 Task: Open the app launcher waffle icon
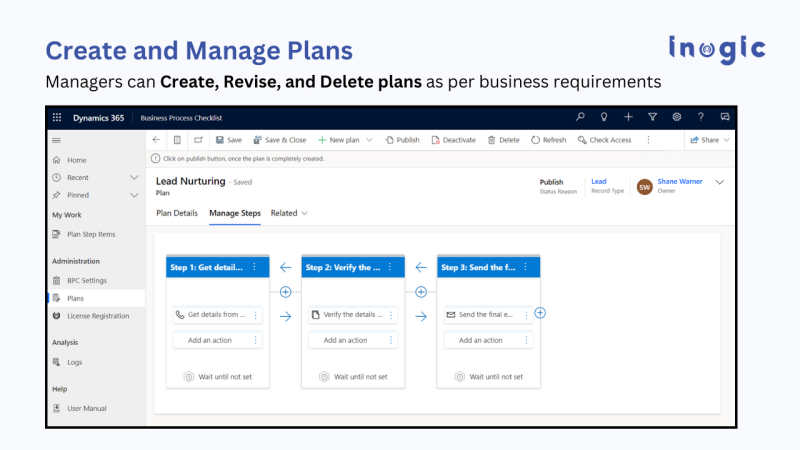(x=57, y=118)
